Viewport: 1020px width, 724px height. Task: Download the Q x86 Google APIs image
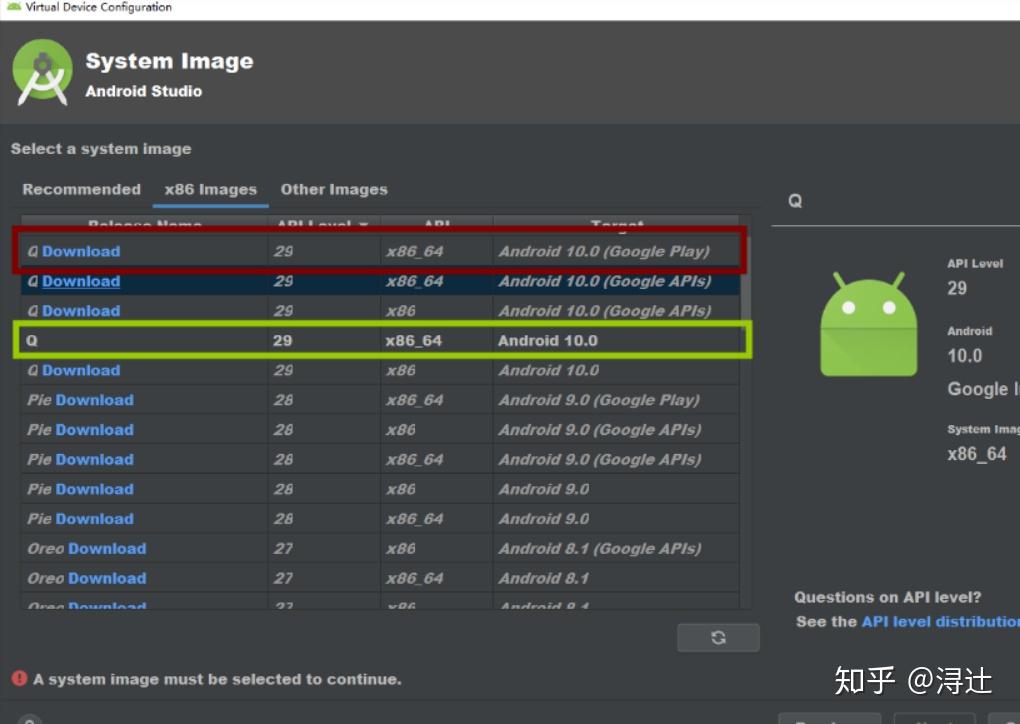coord(79,311)
